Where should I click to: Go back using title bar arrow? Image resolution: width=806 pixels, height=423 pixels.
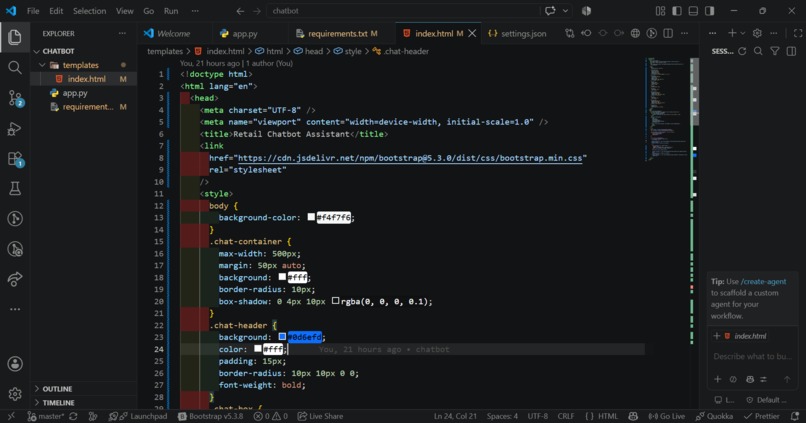[x=240, y=11]
